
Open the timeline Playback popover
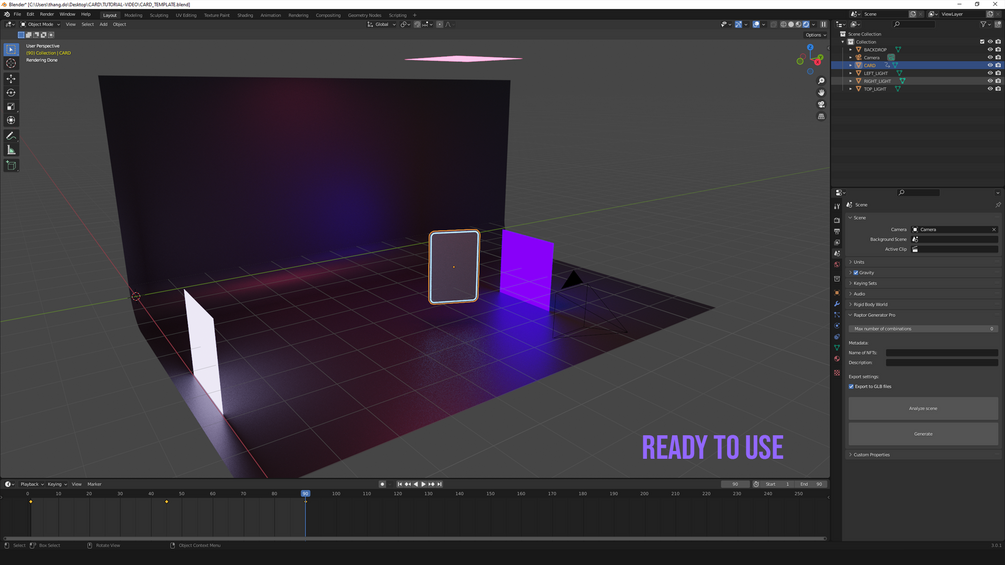pyautogui.click(x=31, y=484)
